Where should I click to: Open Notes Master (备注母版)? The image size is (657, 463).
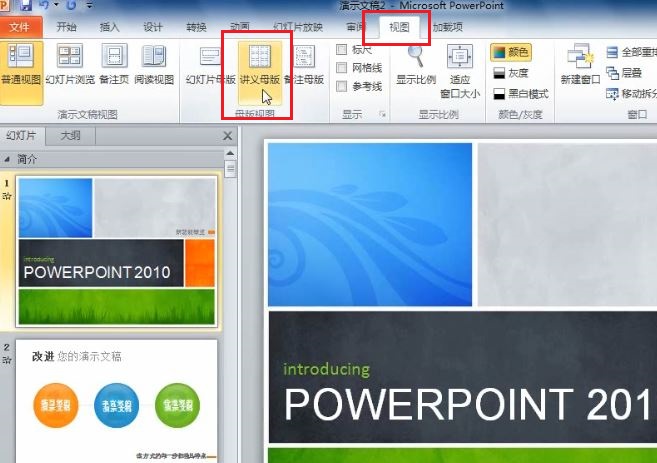304,65
